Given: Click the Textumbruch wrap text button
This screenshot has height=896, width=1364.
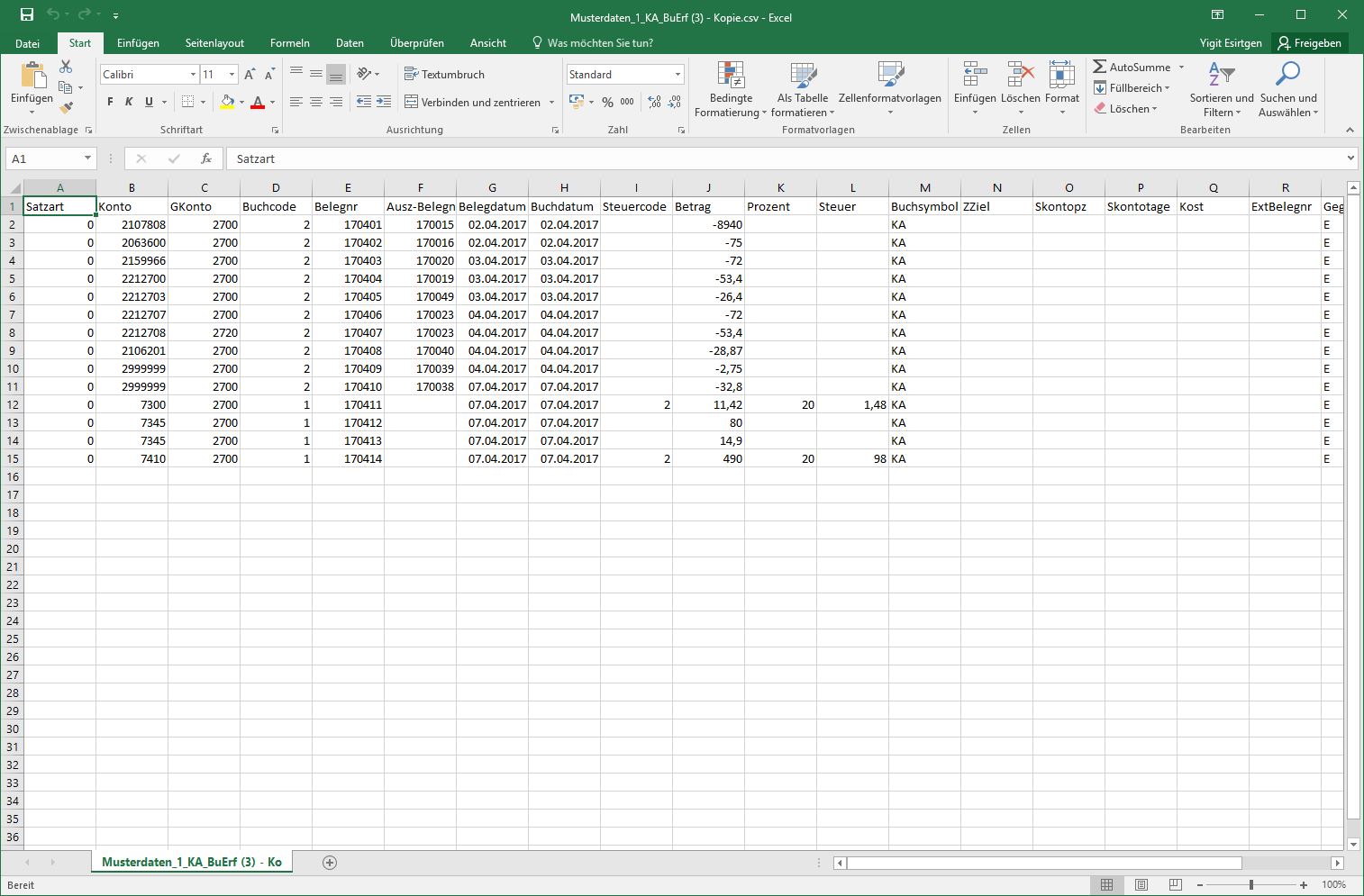Looking at the screenshot, I should (x=445, y=74).
